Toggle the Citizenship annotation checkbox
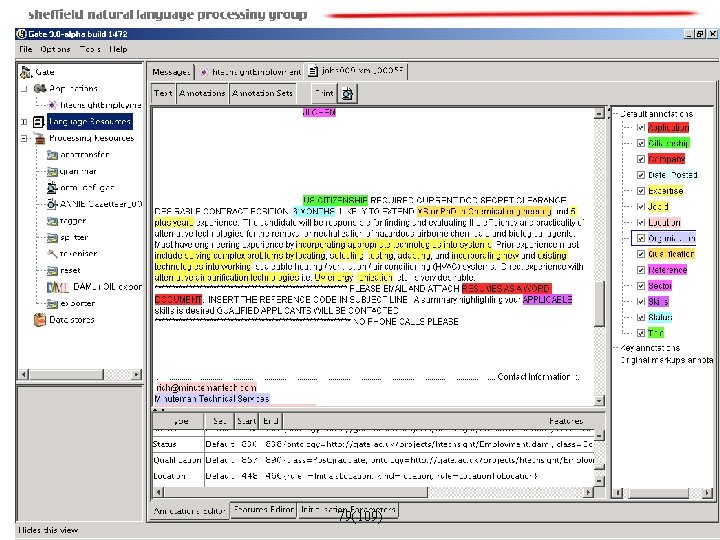 pyautogui.click(x=641, y=143)
